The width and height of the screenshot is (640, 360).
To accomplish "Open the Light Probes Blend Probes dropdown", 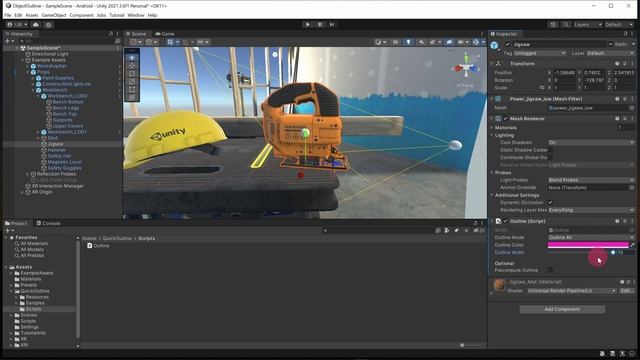I will pos(591,180).
